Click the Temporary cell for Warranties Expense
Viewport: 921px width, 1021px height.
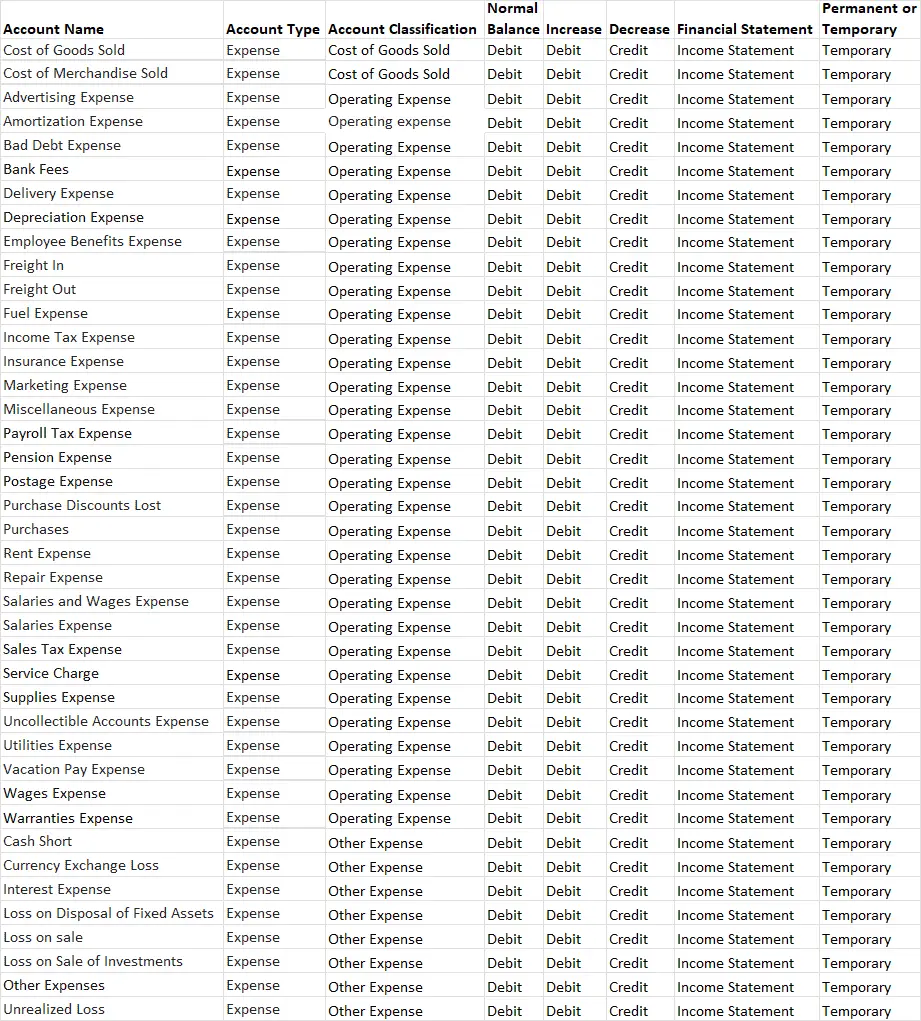click(x=856, y=818)
